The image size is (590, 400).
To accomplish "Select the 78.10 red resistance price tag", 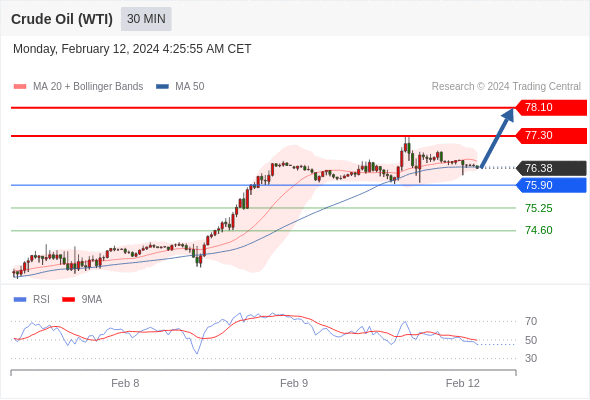I will tap(551, 108).
